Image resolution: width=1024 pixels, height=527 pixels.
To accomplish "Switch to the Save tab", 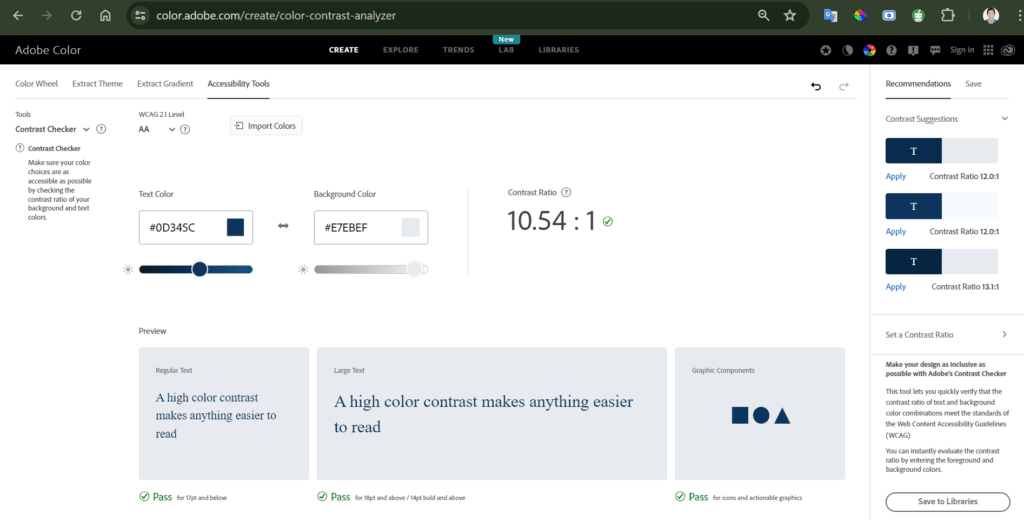I will coord(973,84).
